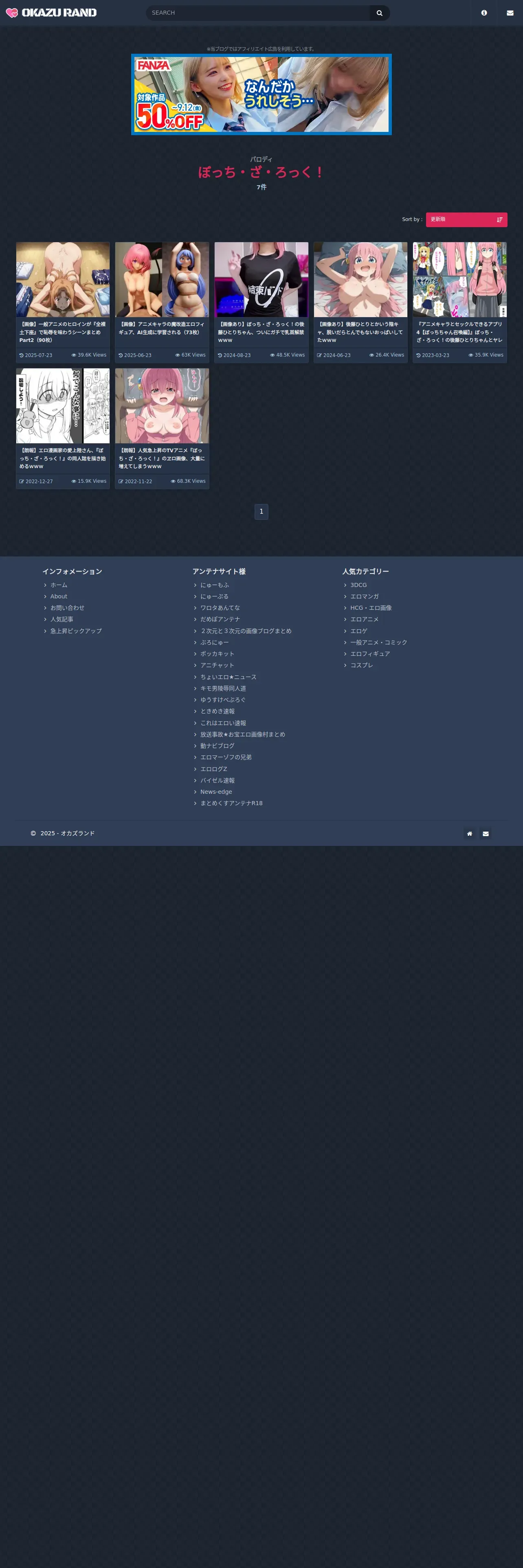The height and width of the screenshot is (1568, 523).
Task: Click the sort order arrow icon
Action: 499,220
